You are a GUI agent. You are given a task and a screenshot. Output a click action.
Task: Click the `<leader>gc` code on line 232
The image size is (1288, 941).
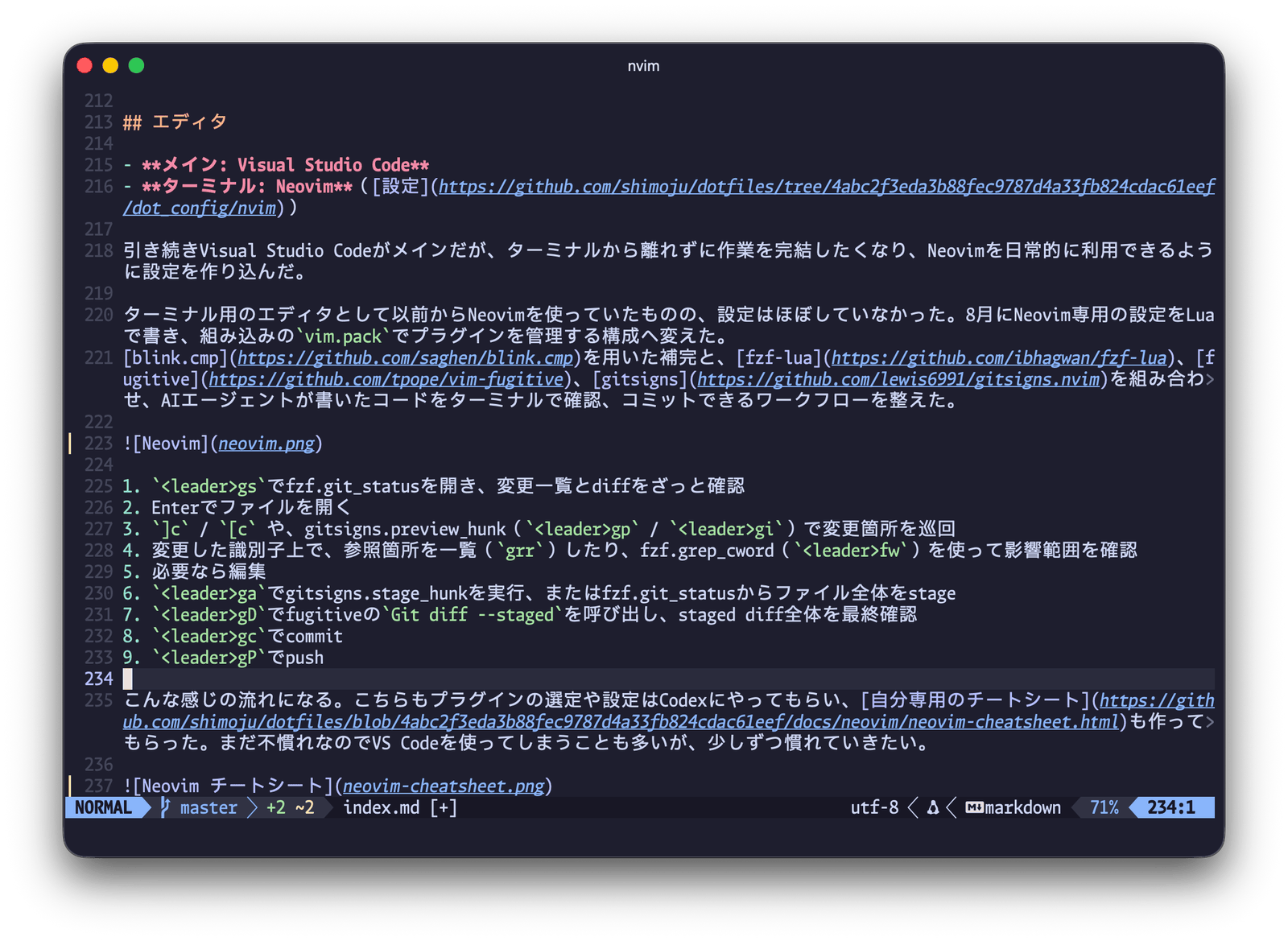[x=208, y=636]
